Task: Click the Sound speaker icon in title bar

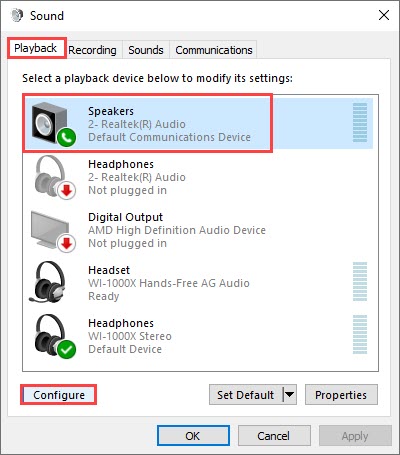Action: [17, 15]
